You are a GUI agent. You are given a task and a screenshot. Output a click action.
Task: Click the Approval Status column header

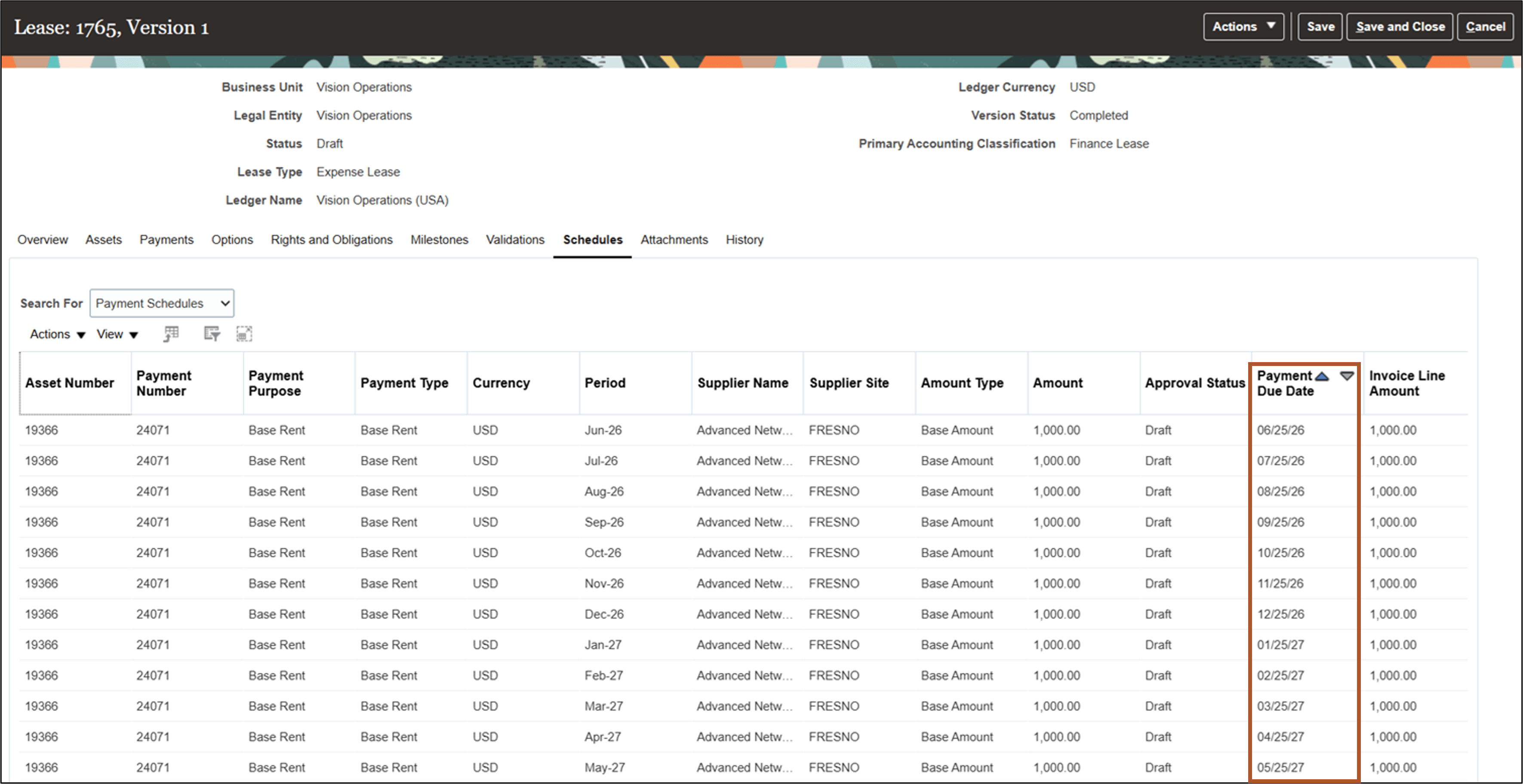(1195, 383)
